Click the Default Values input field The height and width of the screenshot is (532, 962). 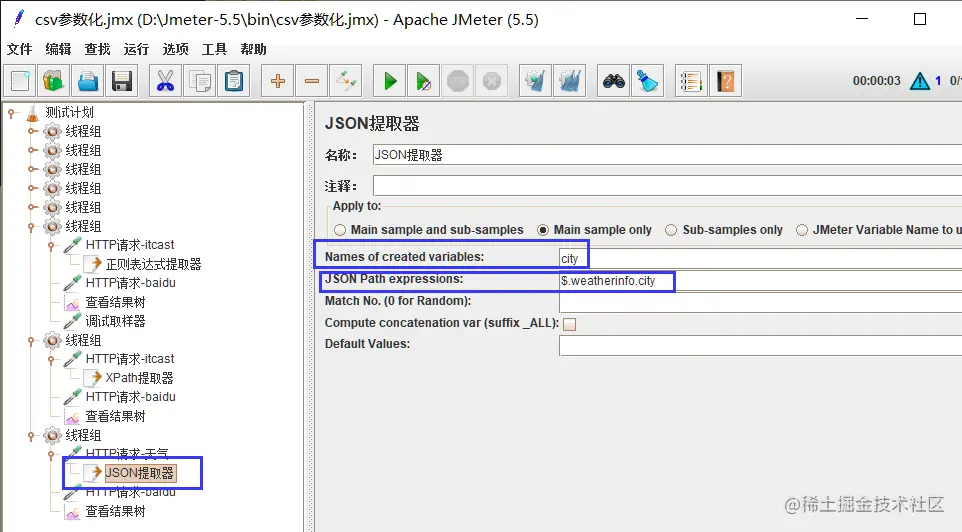(760, 345)
